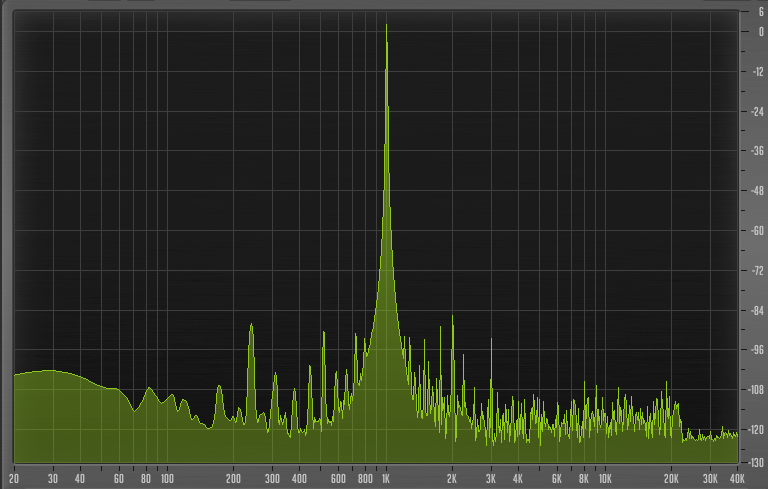The height and width of the screenshot is (489, 768).
Task: Click the tip of the 1 kHz fundamental peak
Action: point(386,25)
